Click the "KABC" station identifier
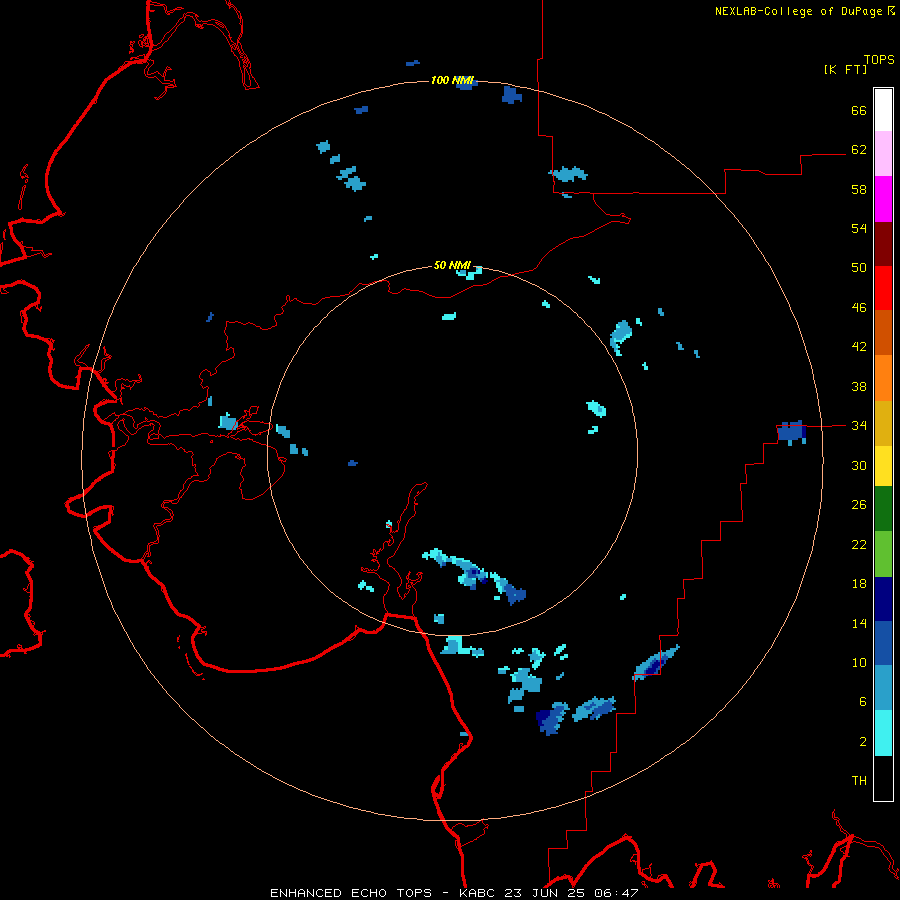Screen dimensions: 900x900 [x=478, y=893]
